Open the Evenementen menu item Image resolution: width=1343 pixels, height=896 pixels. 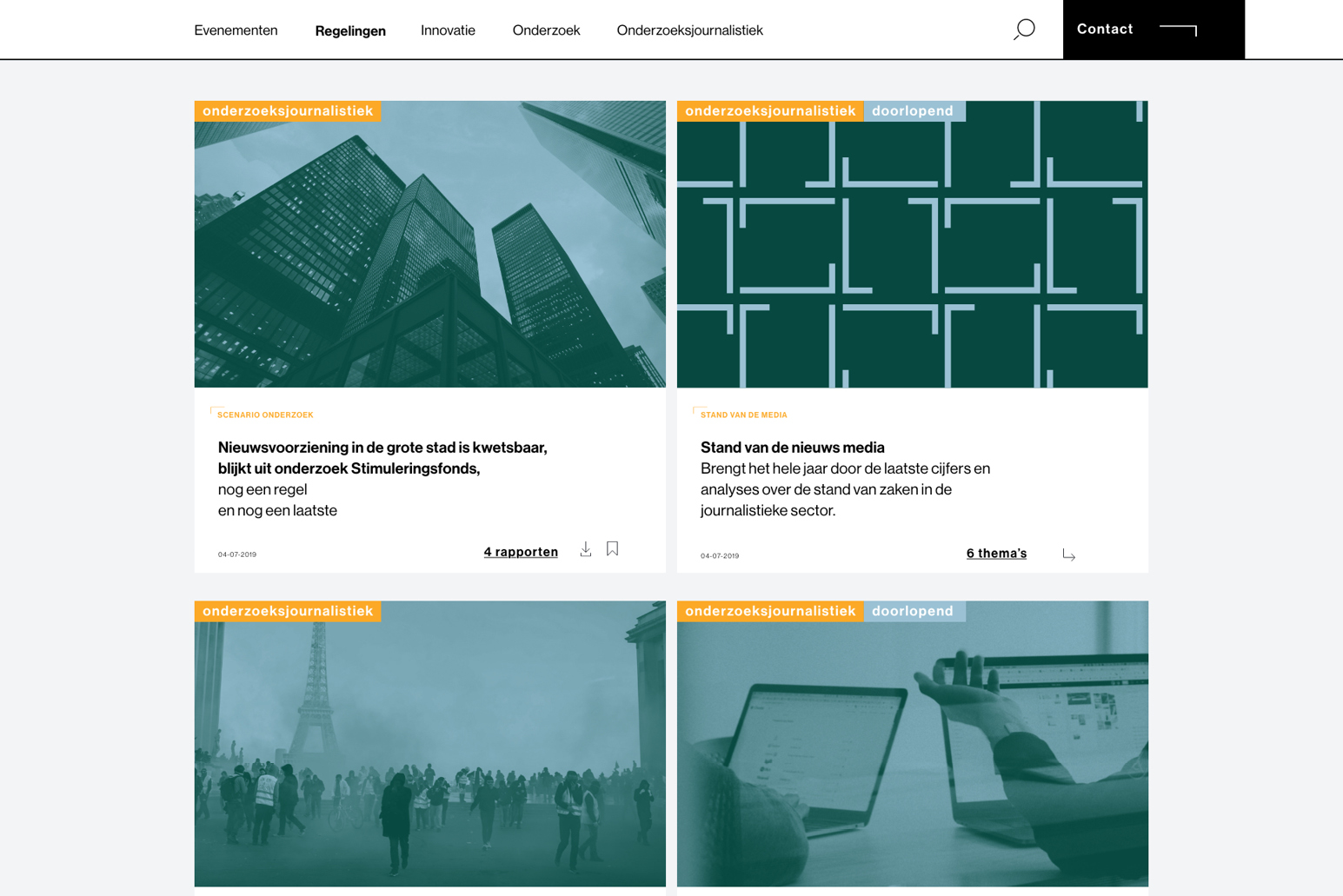coord(236,30)
